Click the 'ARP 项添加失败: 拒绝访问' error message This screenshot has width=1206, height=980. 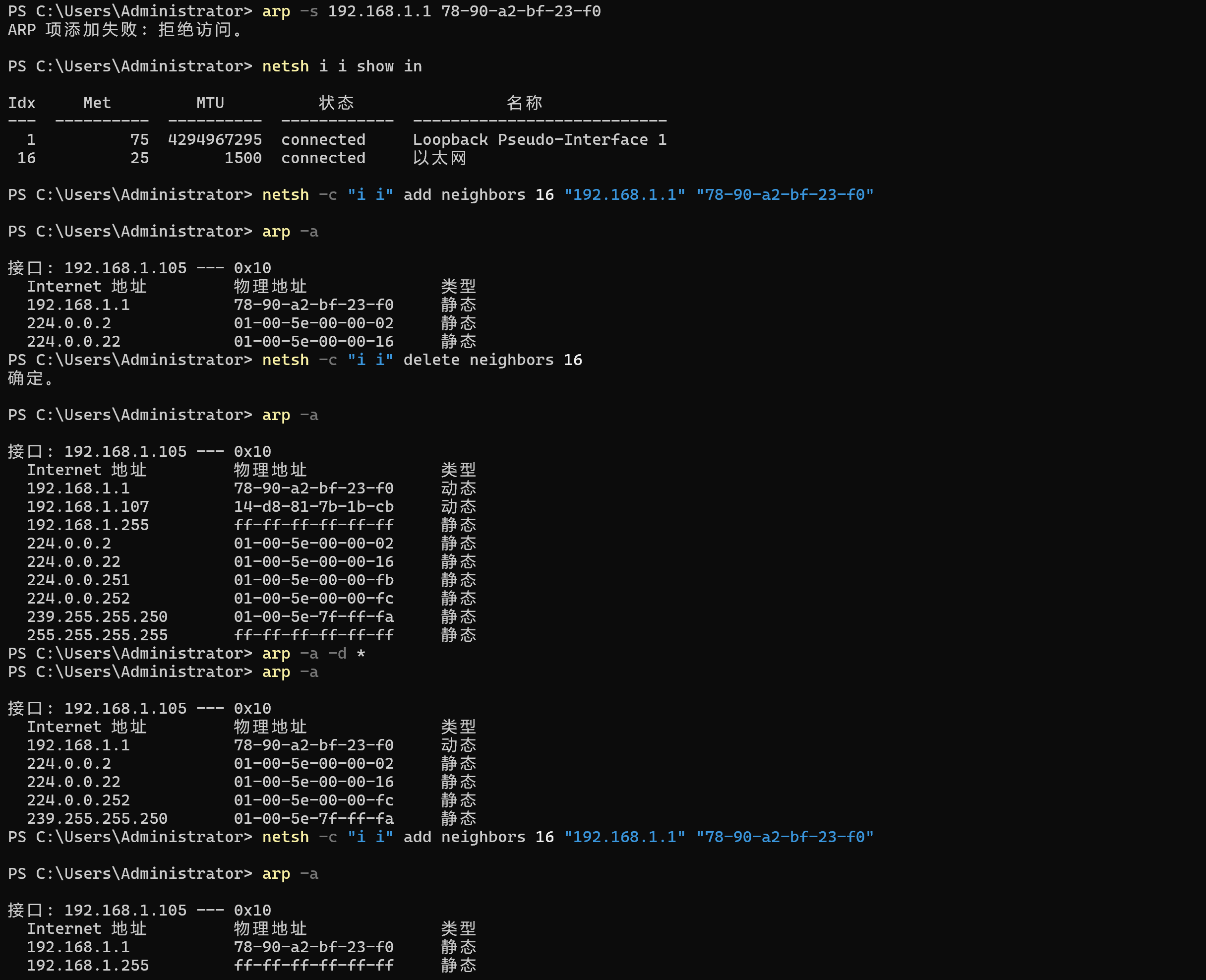point(125,30)
